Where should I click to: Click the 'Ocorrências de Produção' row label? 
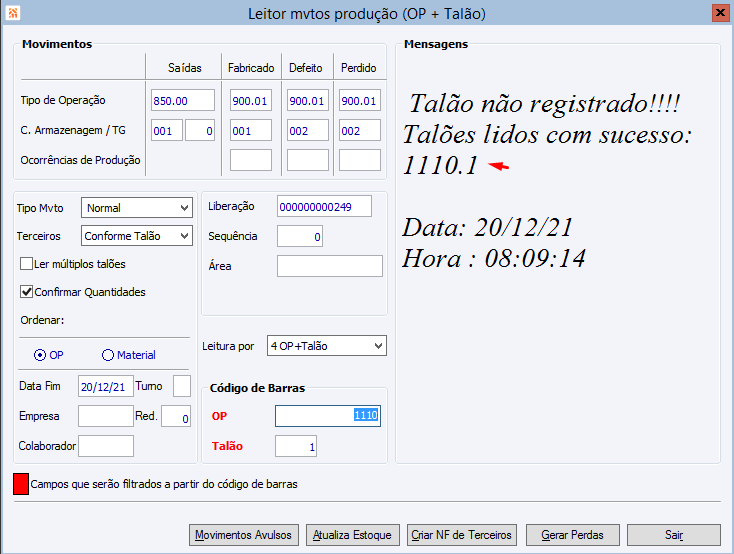(80, 160)
